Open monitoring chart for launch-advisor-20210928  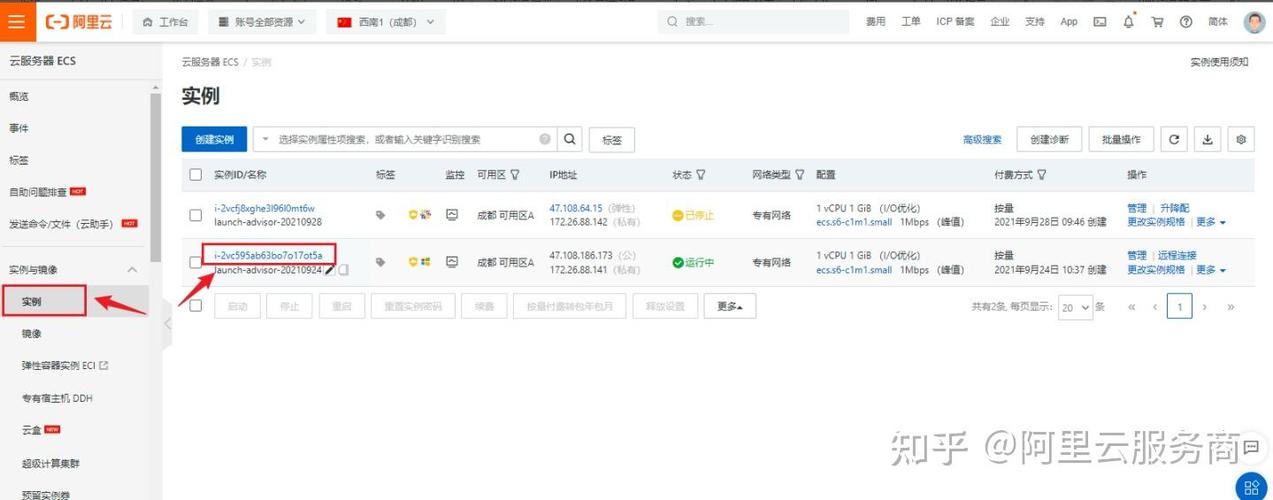[452, 215]
